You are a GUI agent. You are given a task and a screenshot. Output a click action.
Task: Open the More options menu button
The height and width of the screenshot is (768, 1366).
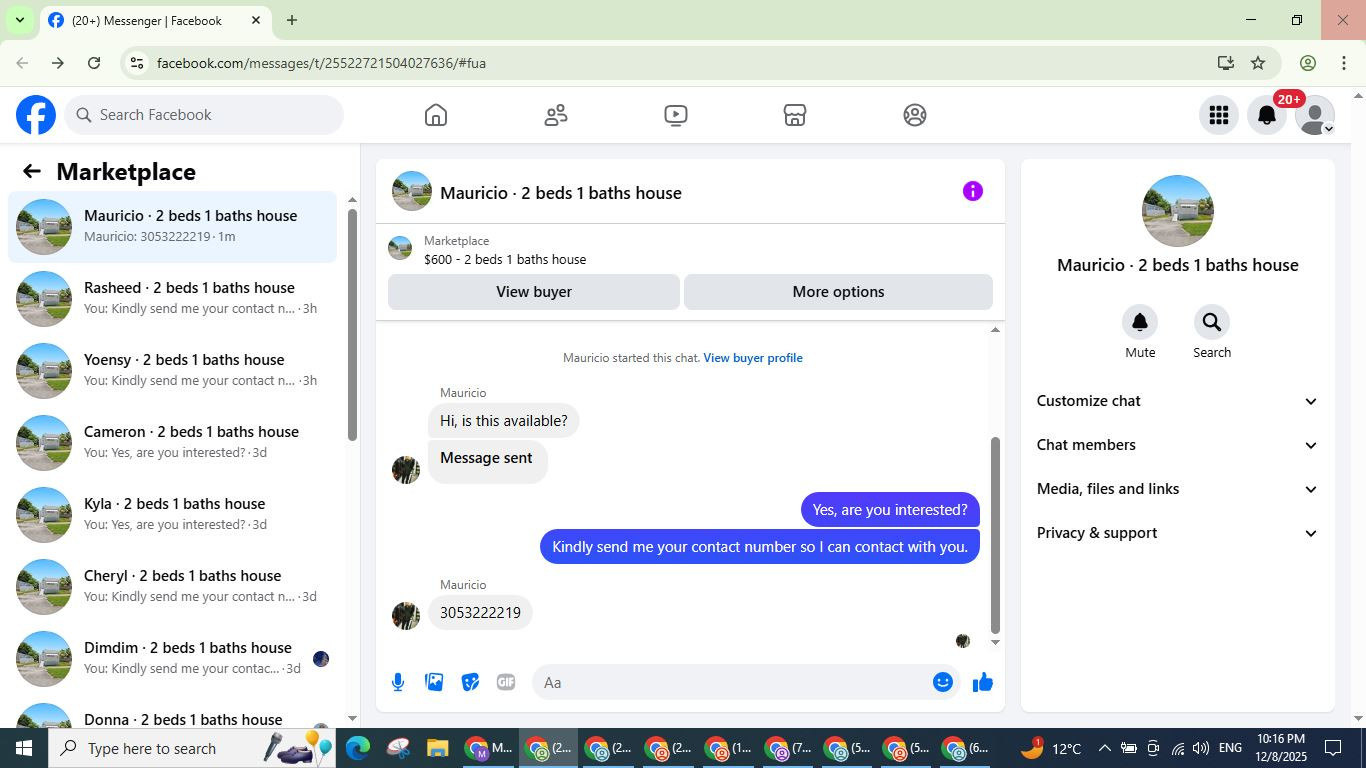[x=838, y=292]
